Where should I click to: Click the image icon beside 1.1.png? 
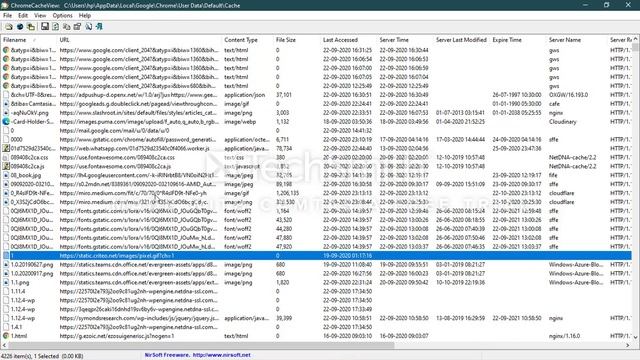click(x=6, y=282)
